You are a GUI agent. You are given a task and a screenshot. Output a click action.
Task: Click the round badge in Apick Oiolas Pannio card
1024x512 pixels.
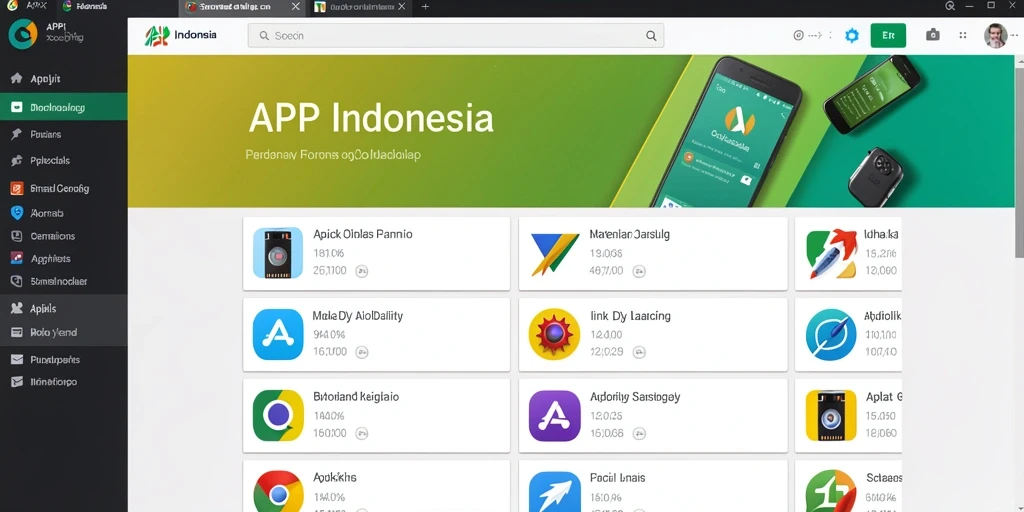click(361, 271)
